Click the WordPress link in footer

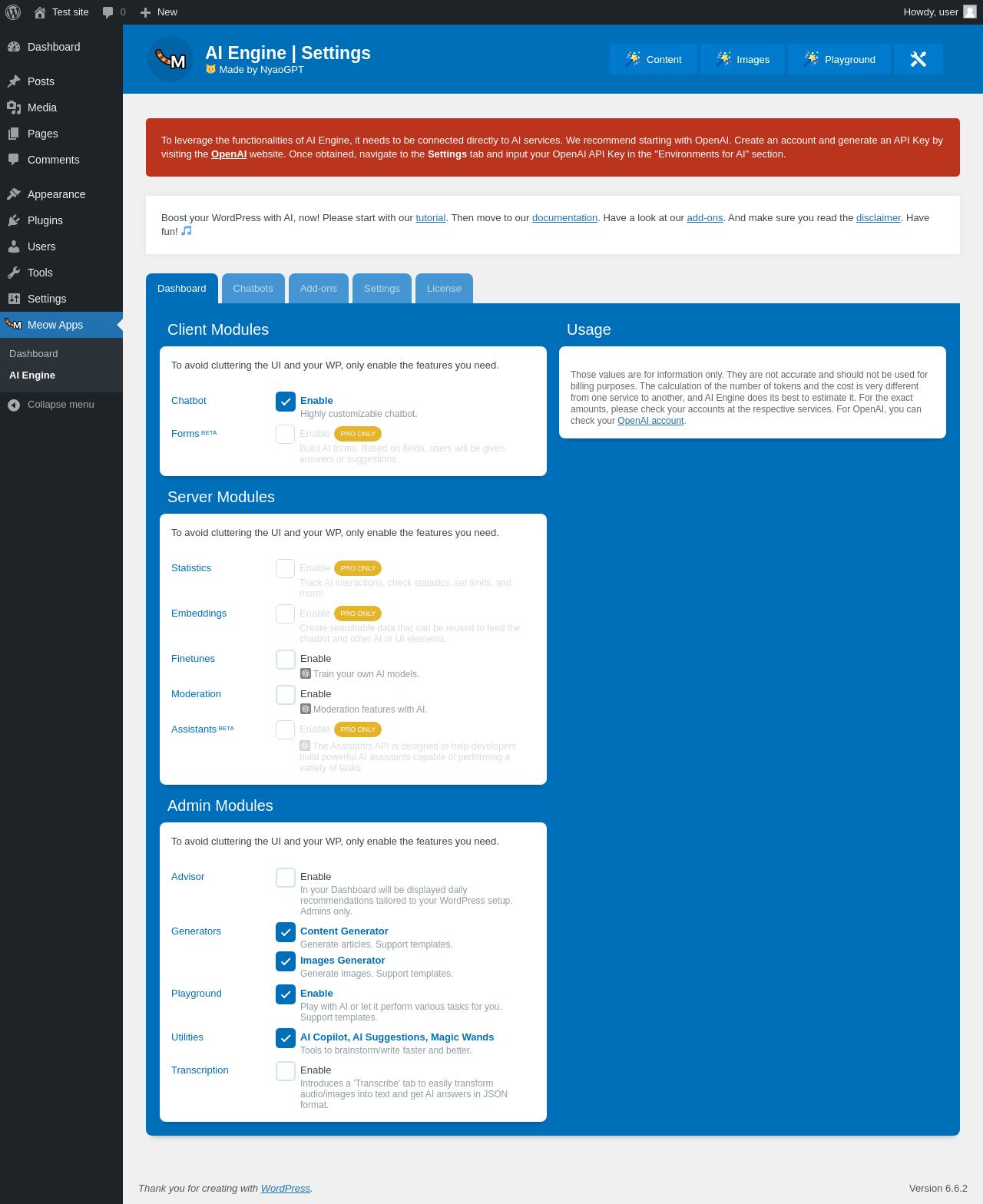tap(286, 1189)
